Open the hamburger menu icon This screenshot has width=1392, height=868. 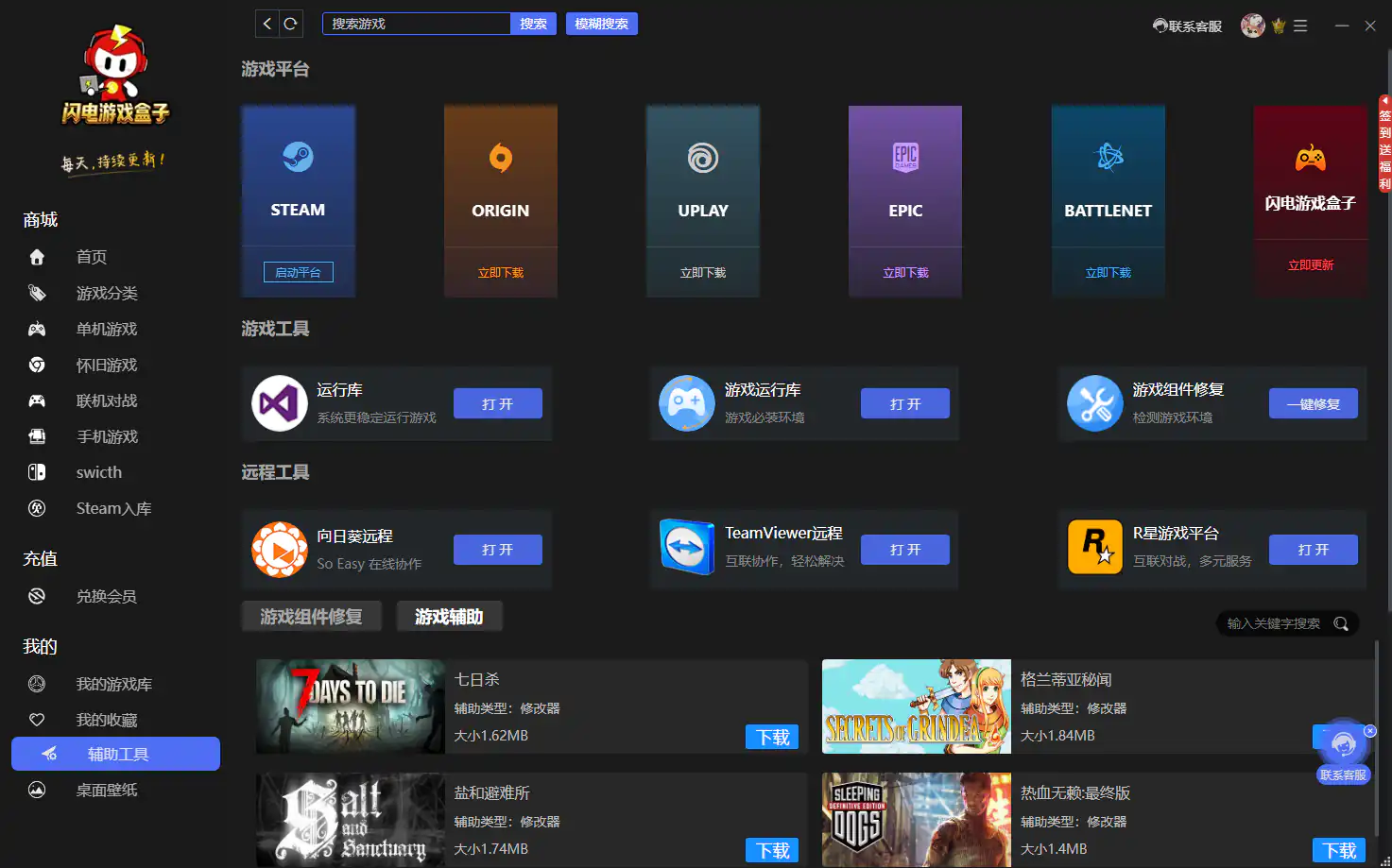tap(1300, 26)
